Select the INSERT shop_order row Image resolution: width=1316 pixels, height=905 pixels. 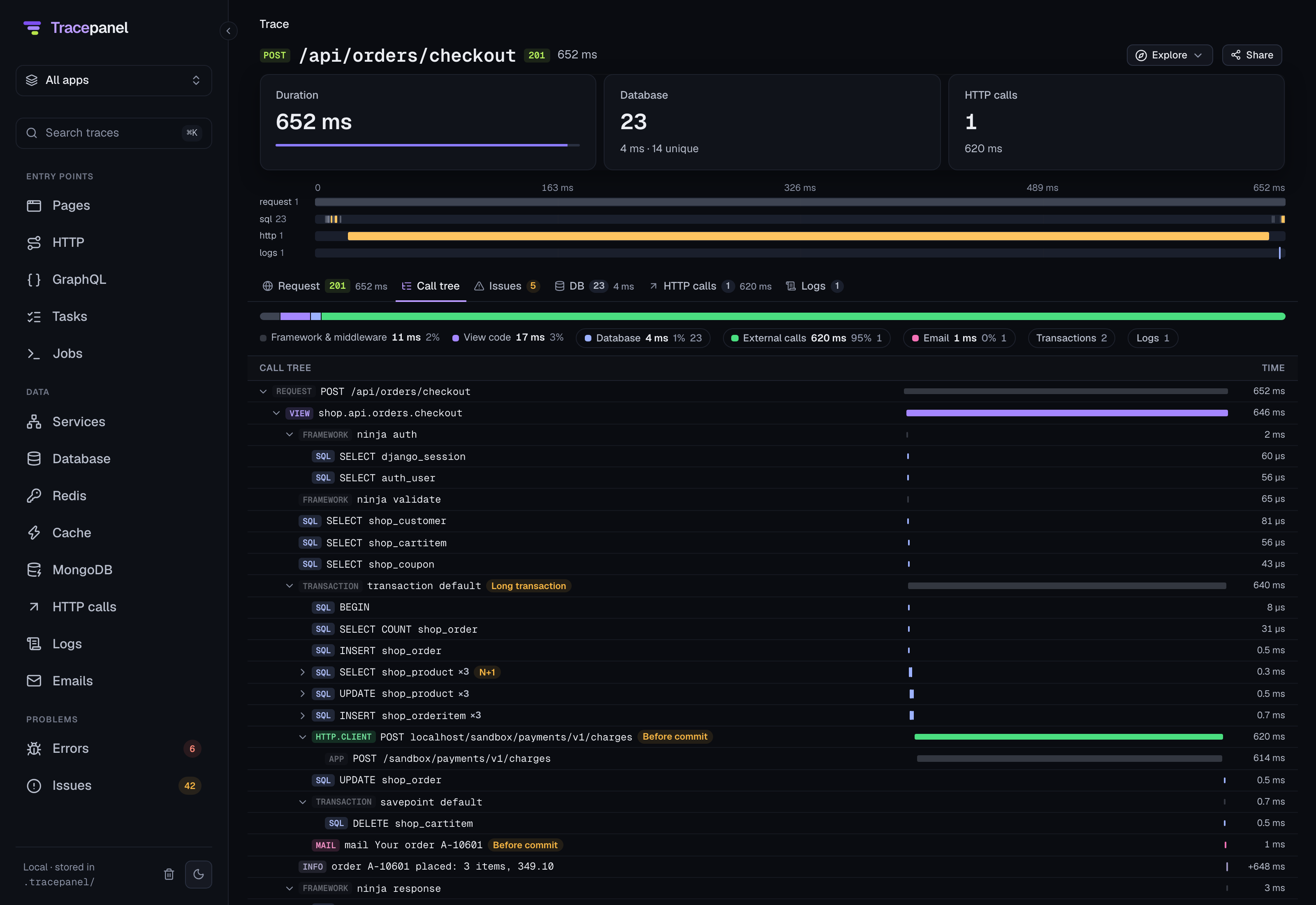pos(772,650)
